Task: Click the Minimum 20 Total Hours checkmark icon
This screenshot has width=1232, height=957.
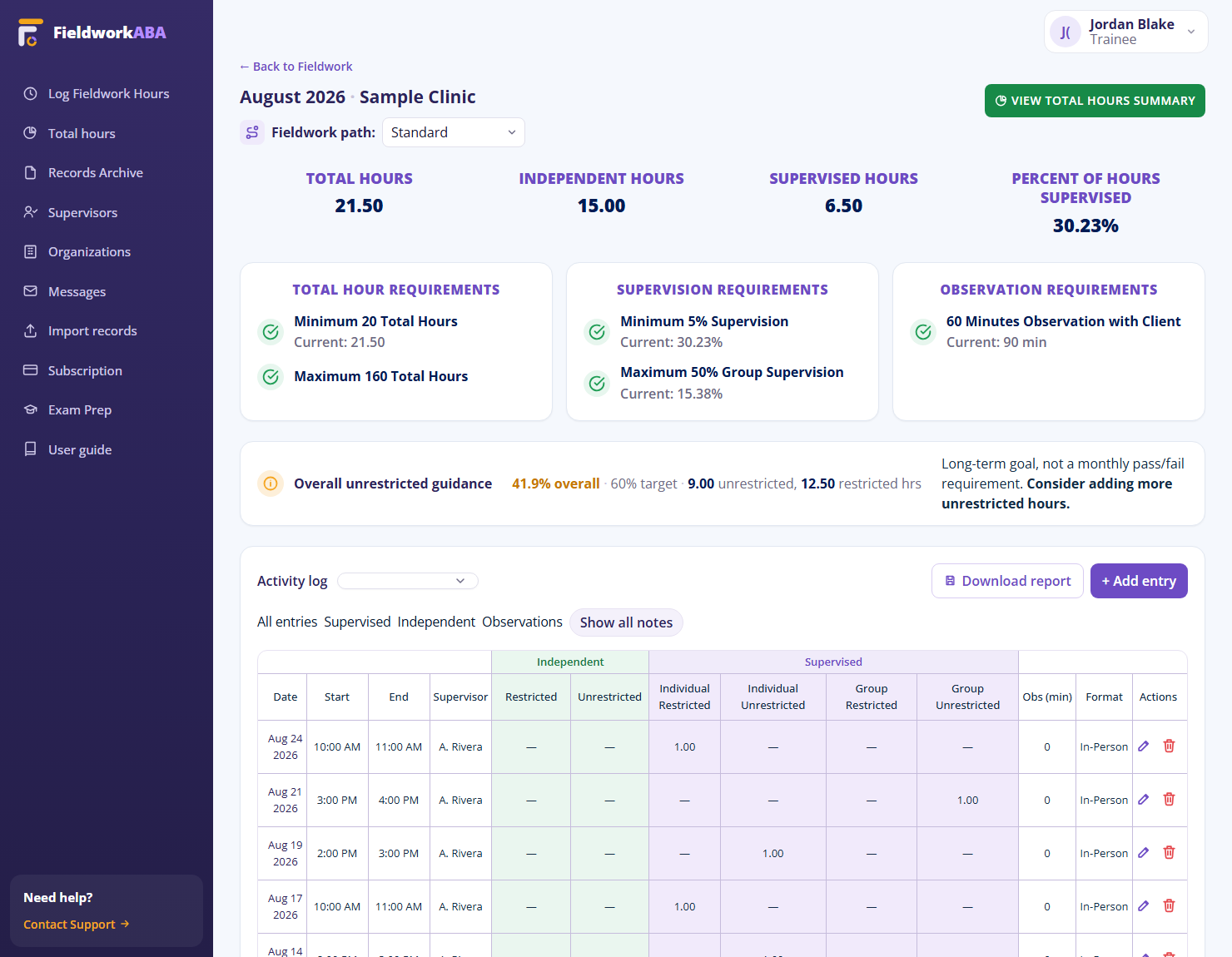Action: [x=271, y=332]
